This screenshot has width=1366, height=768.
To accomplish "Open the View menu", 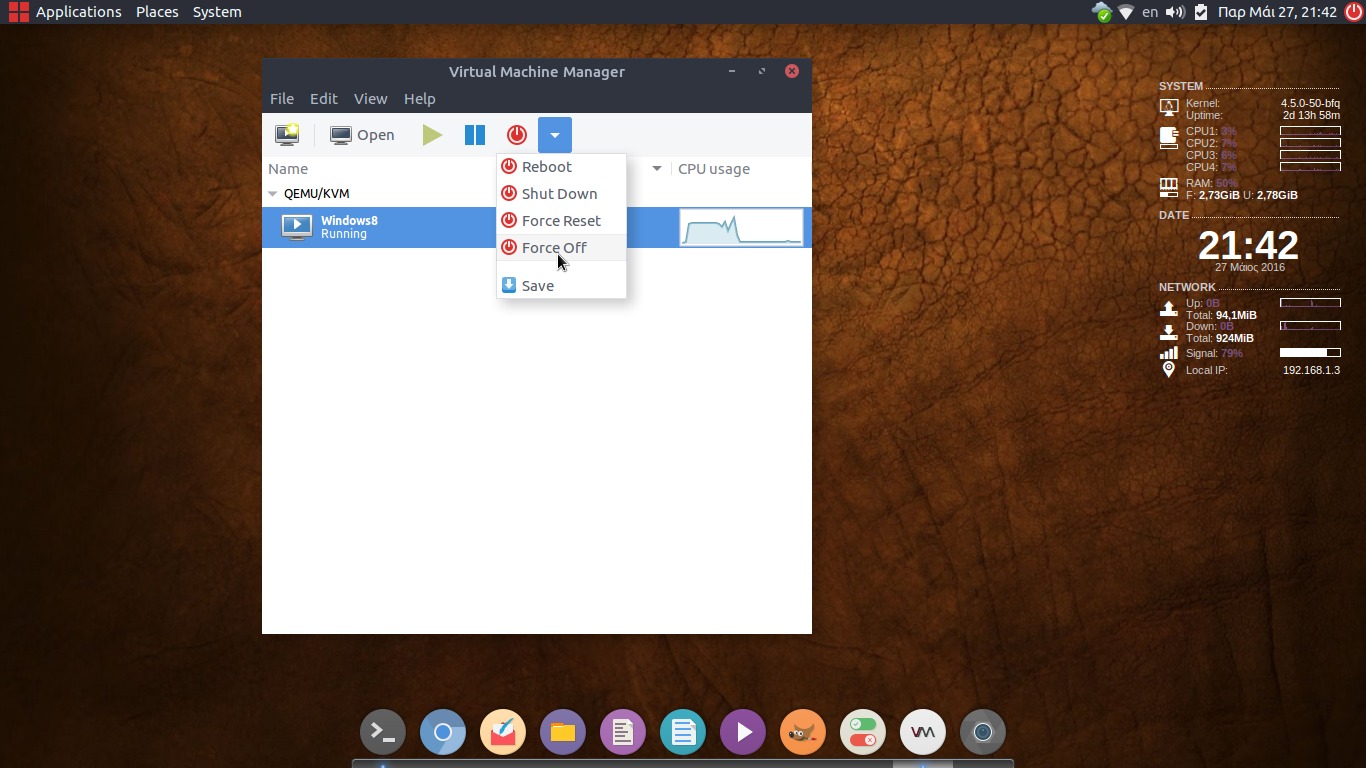I will 370,99.
